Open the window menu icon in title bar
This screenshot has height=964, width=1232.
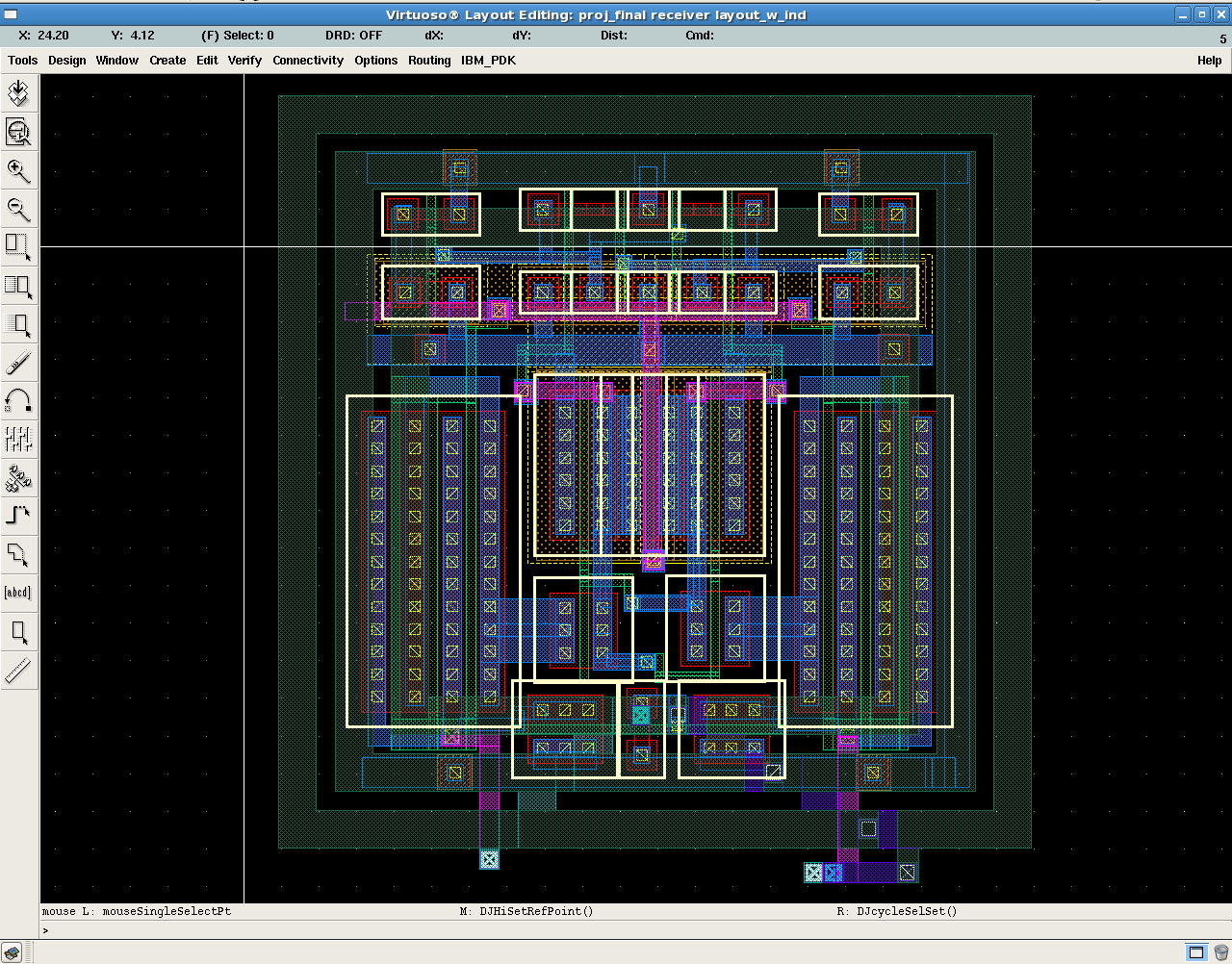tap(11, 14)
